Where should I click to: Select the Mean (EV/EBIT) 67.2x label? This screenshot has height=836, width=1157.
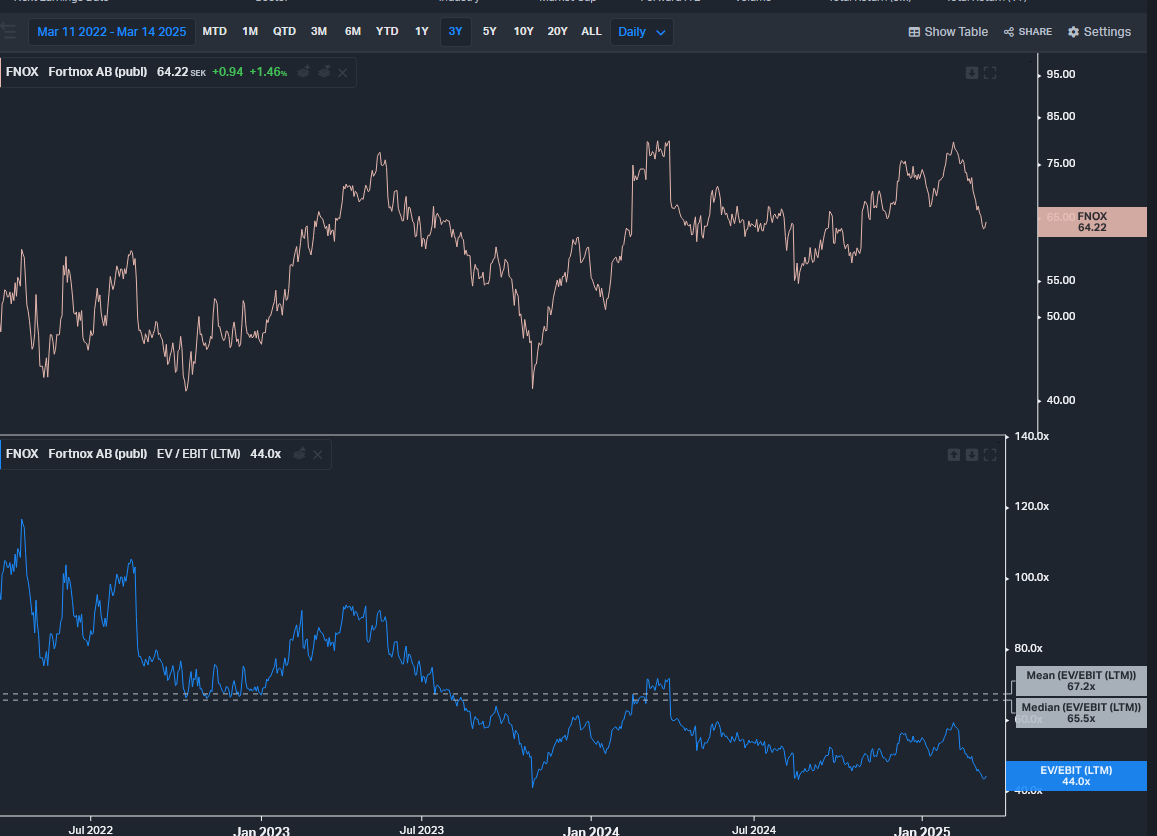coord(1081,681)
